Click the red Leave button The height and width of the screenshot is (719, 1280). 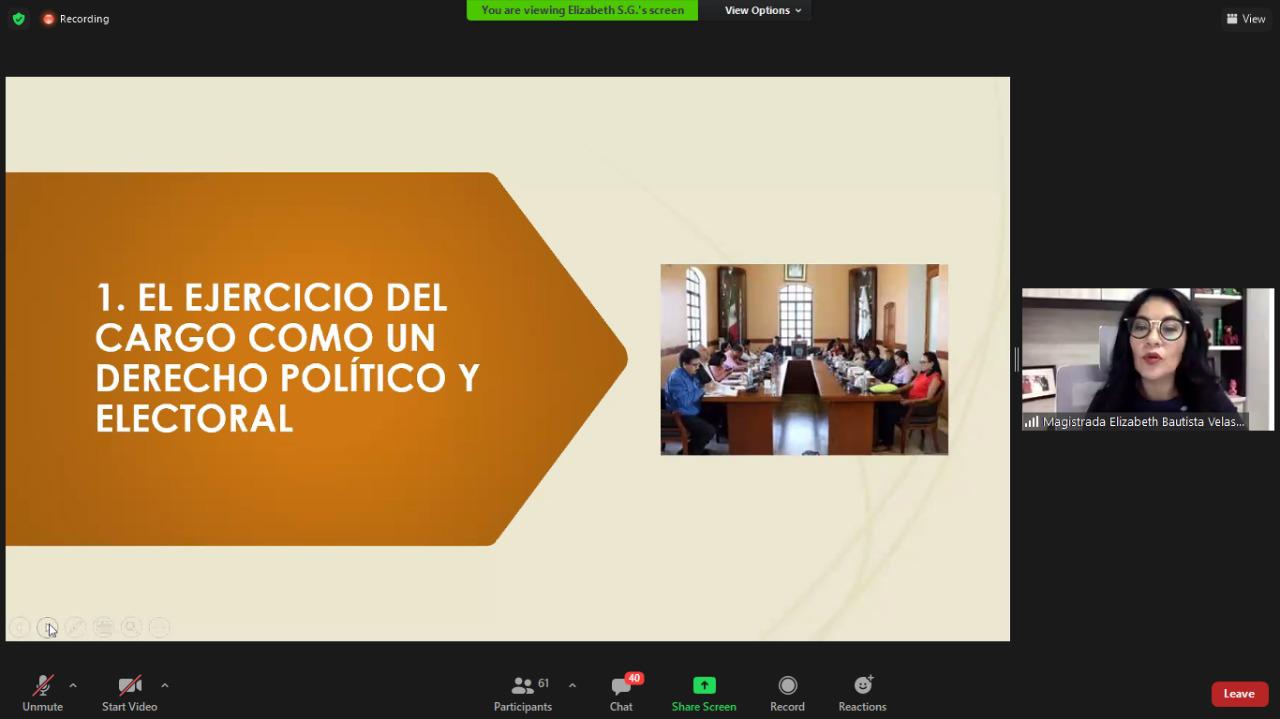pyautogui.click(x=1239, y=694)
